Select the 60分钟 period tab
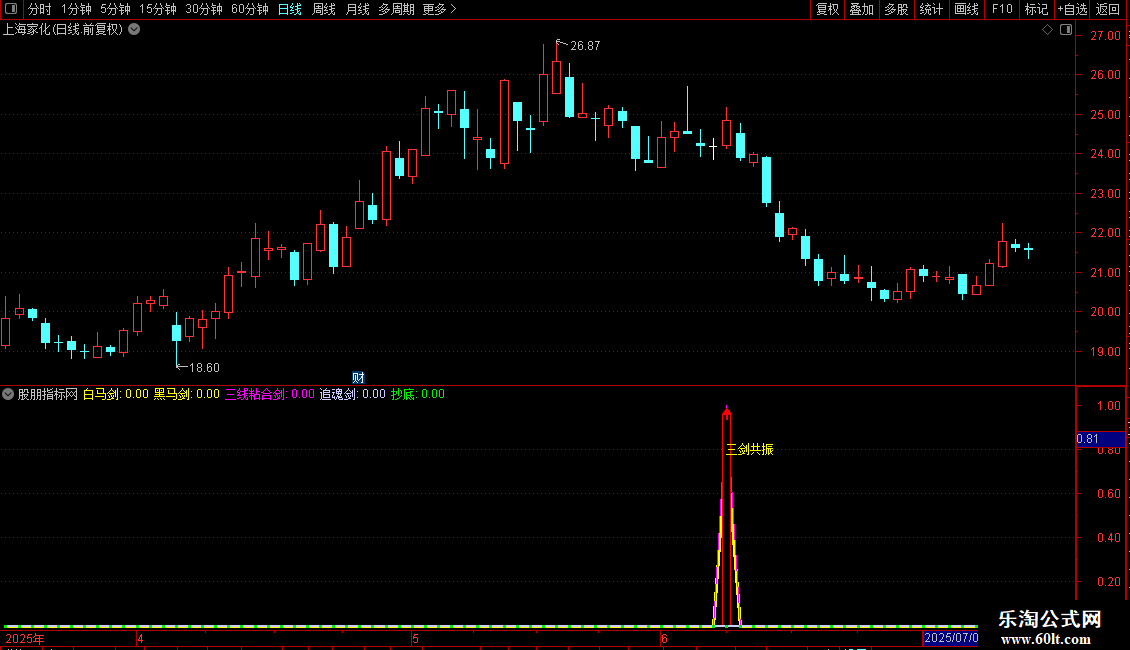Viewport: 1130px width, 650px height. [x=250, y=9]
